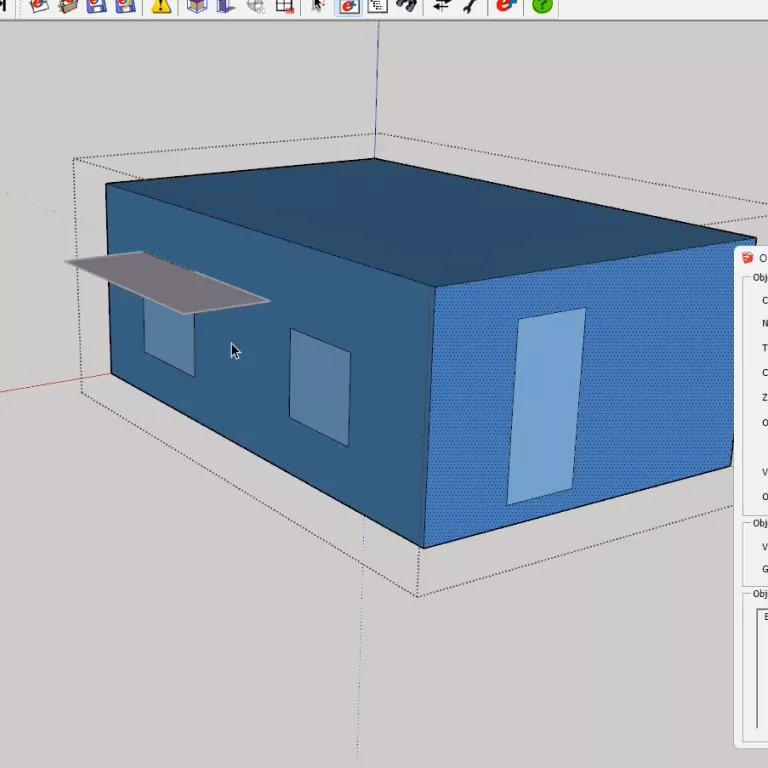
Task: Toggle the highlighted Inspector toolbar icon
Action: click(x=348, y=5)
